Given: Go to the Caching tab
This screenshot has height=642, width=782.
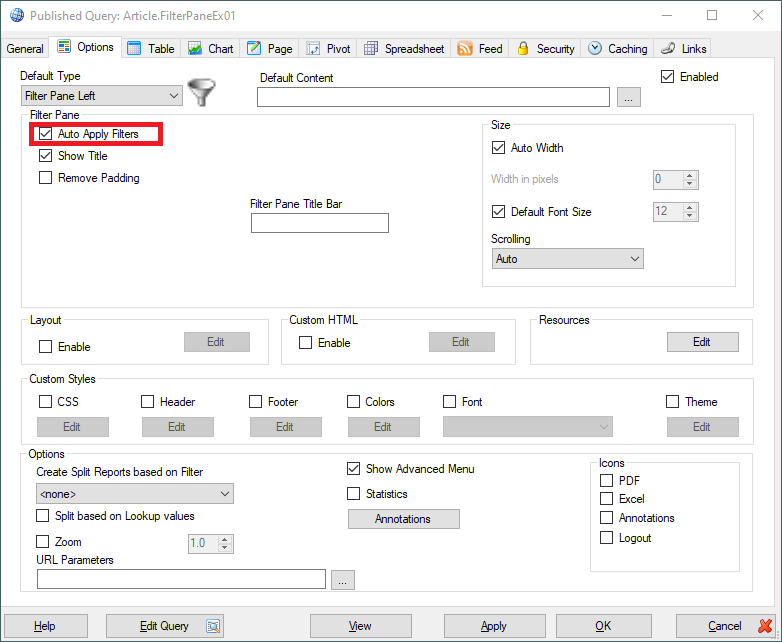Looking at the screenshot, I should [617, 48].
